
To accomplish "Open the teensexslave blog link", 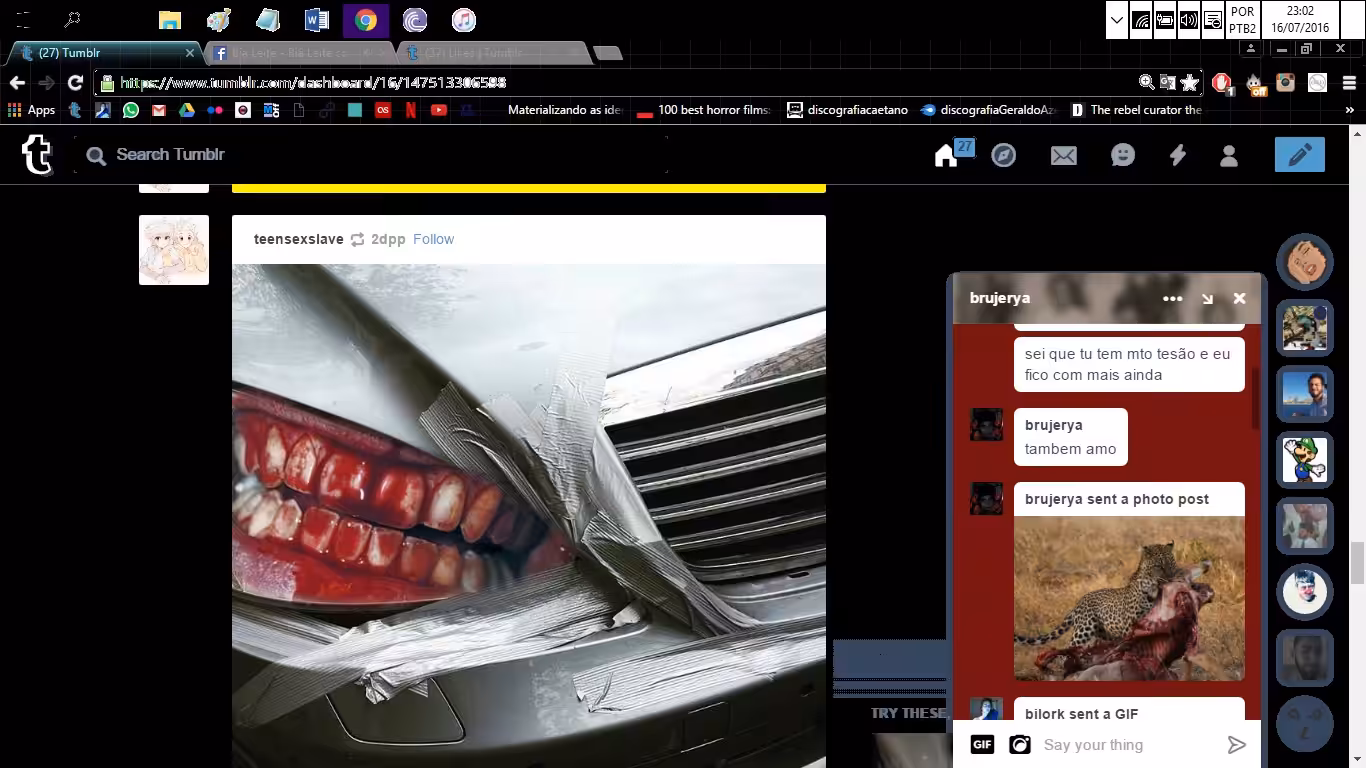I will click(298, 239).
